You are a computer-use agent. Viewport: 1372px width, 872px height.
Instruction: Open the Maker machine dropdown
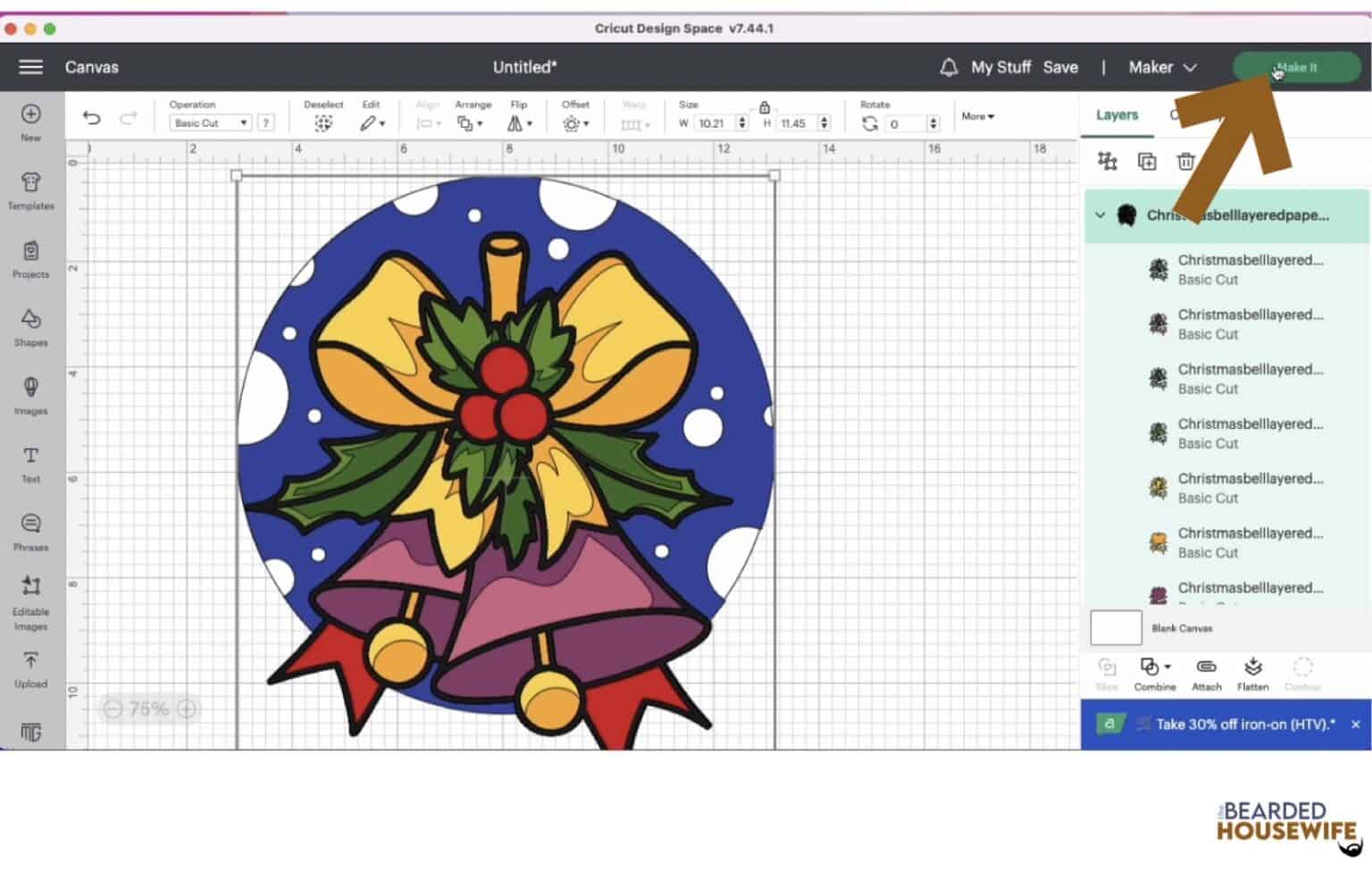[x=1161, y=67]
